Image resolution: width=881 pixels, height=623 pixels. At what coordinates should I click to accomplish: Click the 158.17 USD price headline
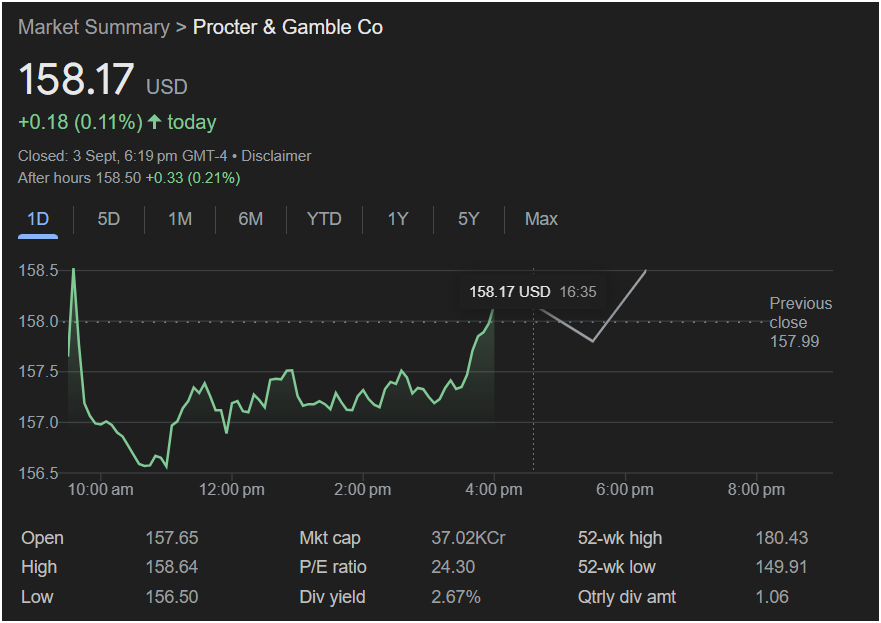[x=103, y=79]
